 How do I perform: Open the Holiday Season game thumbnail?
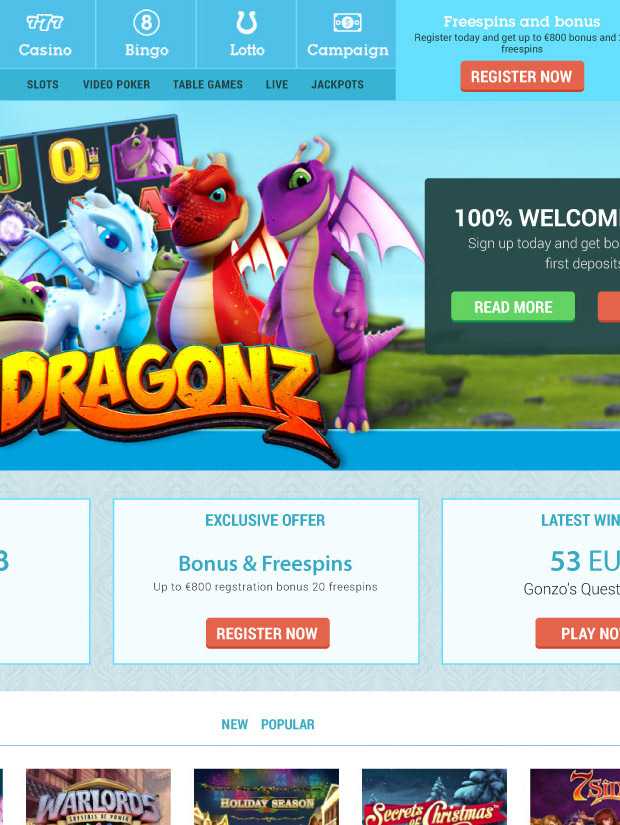point(266,797)
